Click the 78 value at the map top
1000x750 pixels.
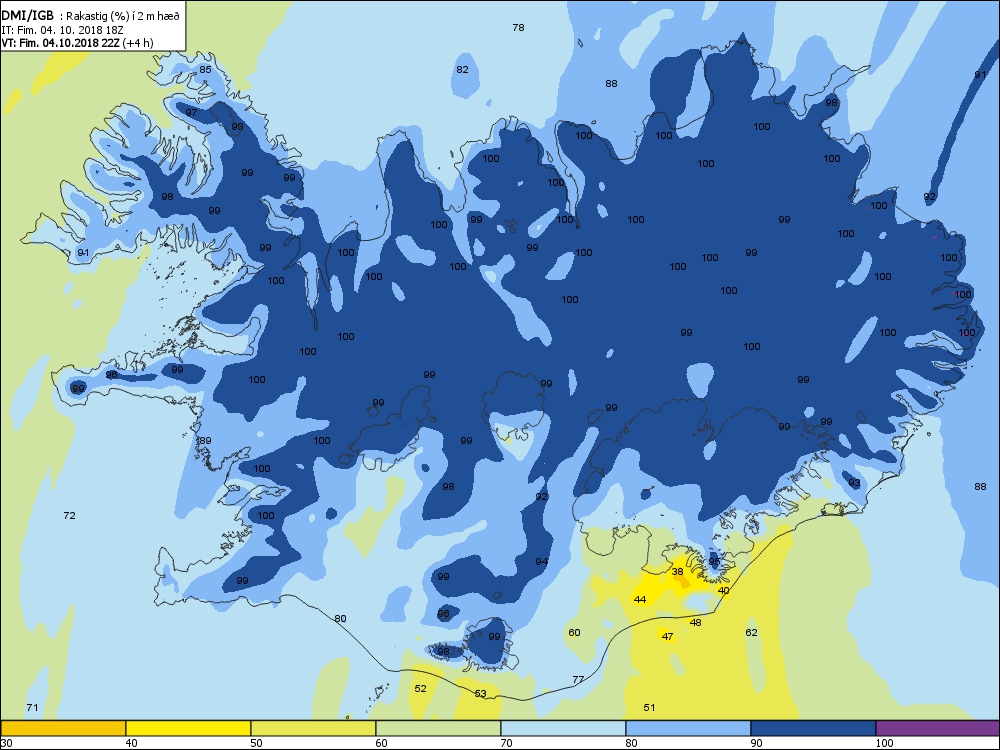518,27
